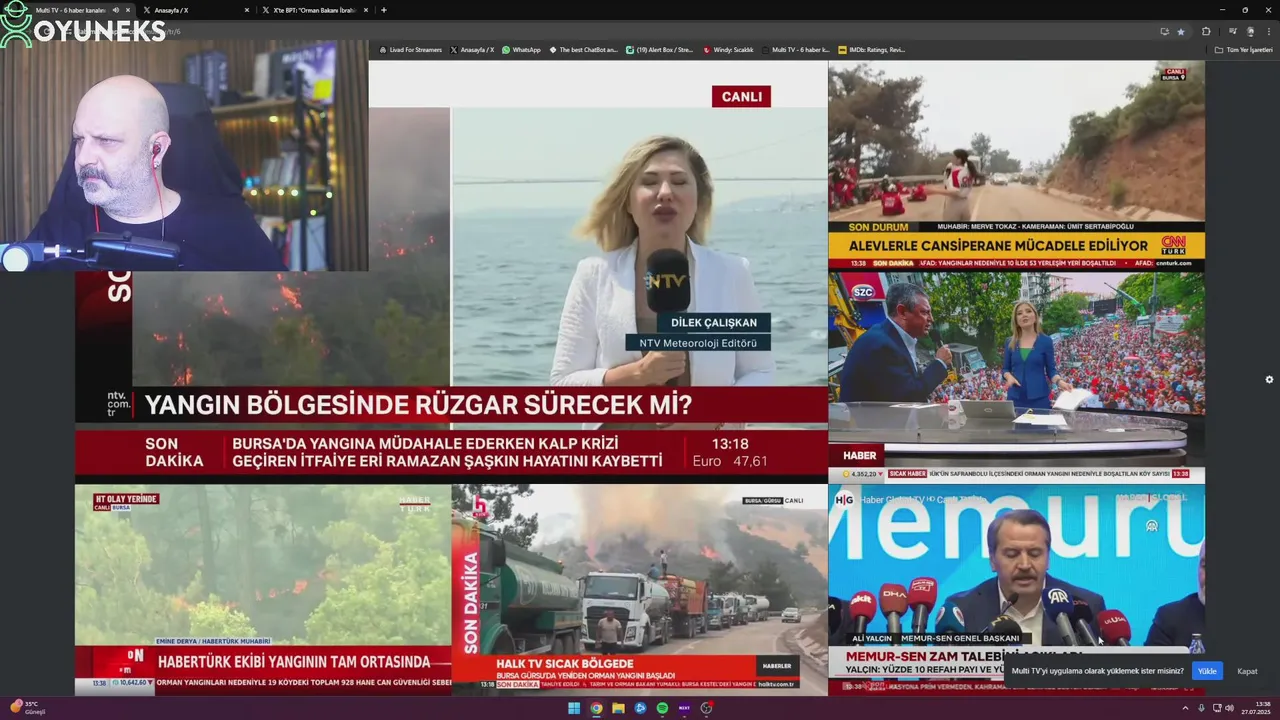The width and height of the screenshot is (1280, 720).
Task: Open the Multi TV - 6 haber bookmark
Action: click(795, 49)
